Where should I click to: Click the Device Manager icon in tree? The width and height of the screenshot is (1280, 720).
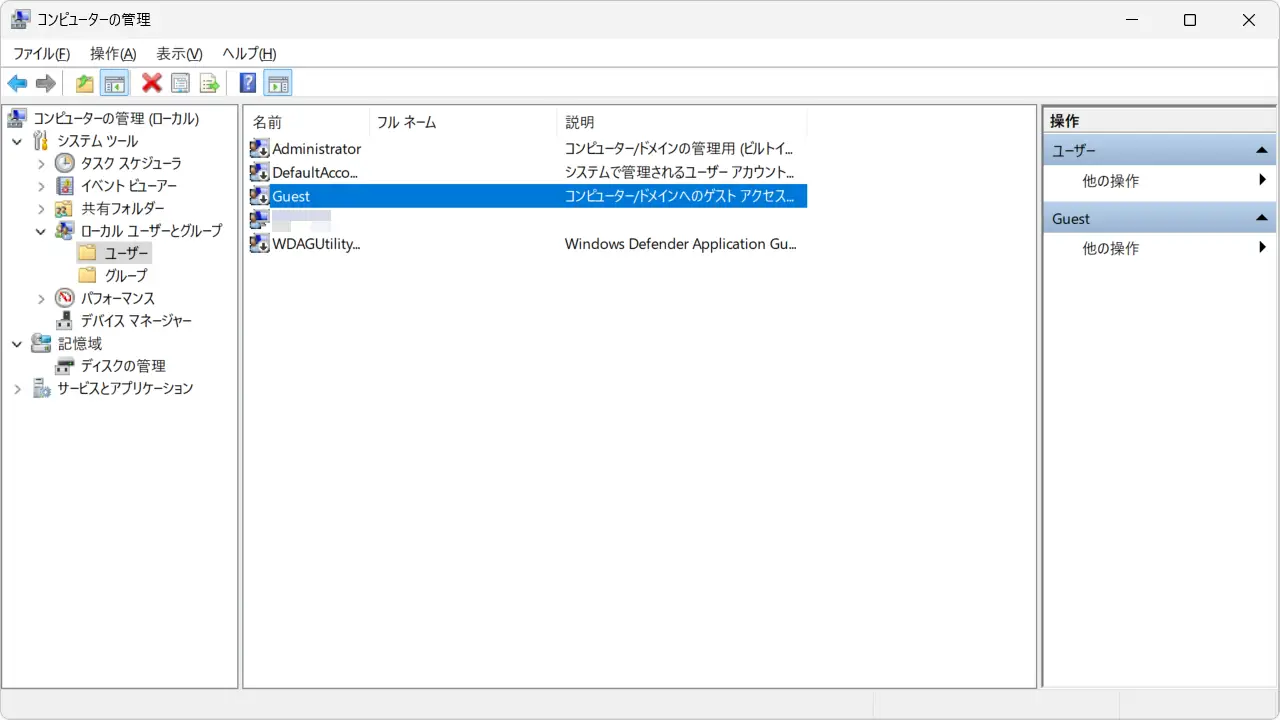65,321
